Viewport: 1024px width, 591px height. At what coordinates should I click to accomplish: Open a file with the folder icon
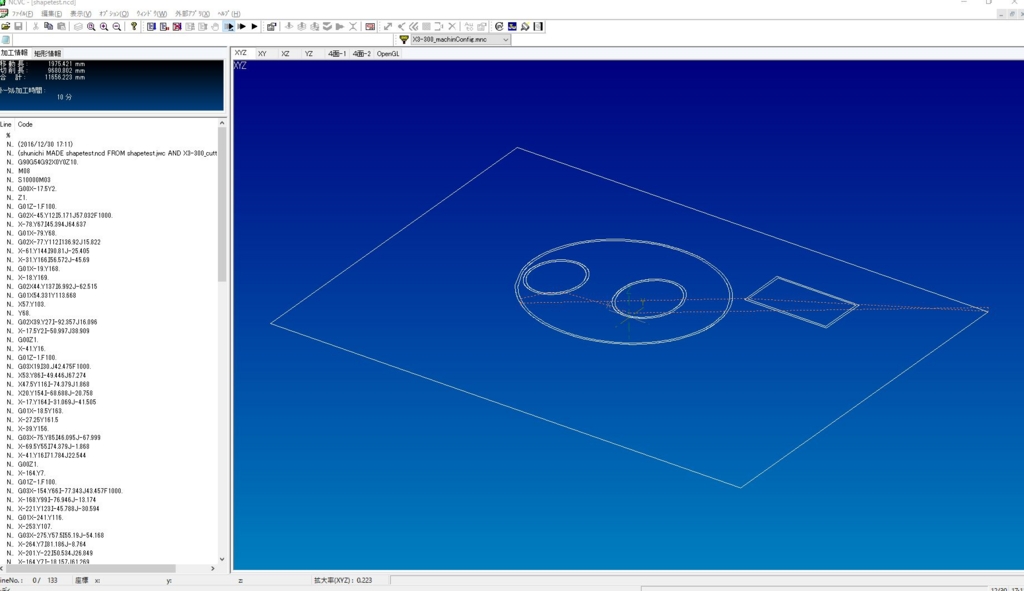(x=6, y=26)
